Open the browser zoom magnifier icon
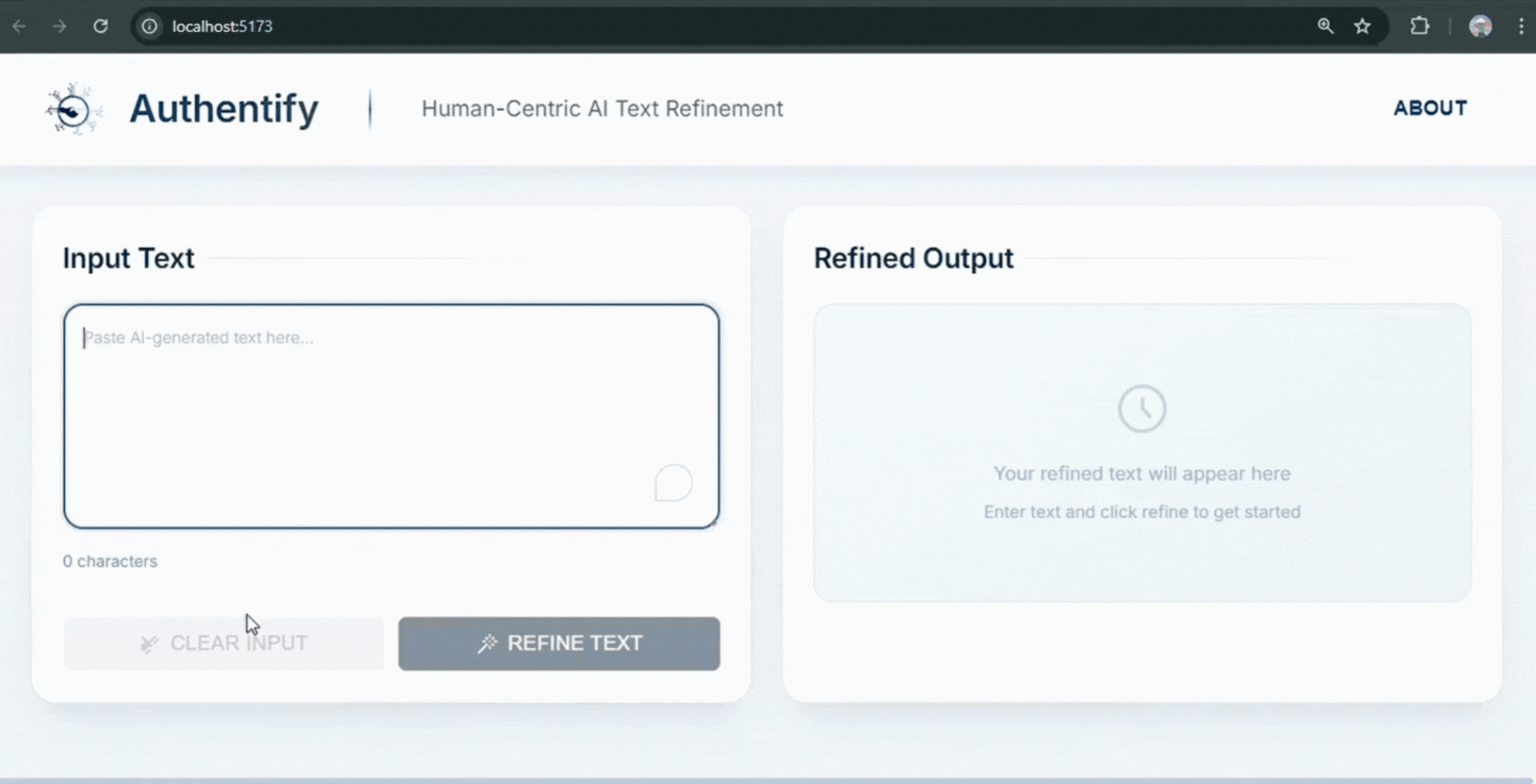Screen dimensions: 1536x784 pyautogui.click(x=1325, y=26)
